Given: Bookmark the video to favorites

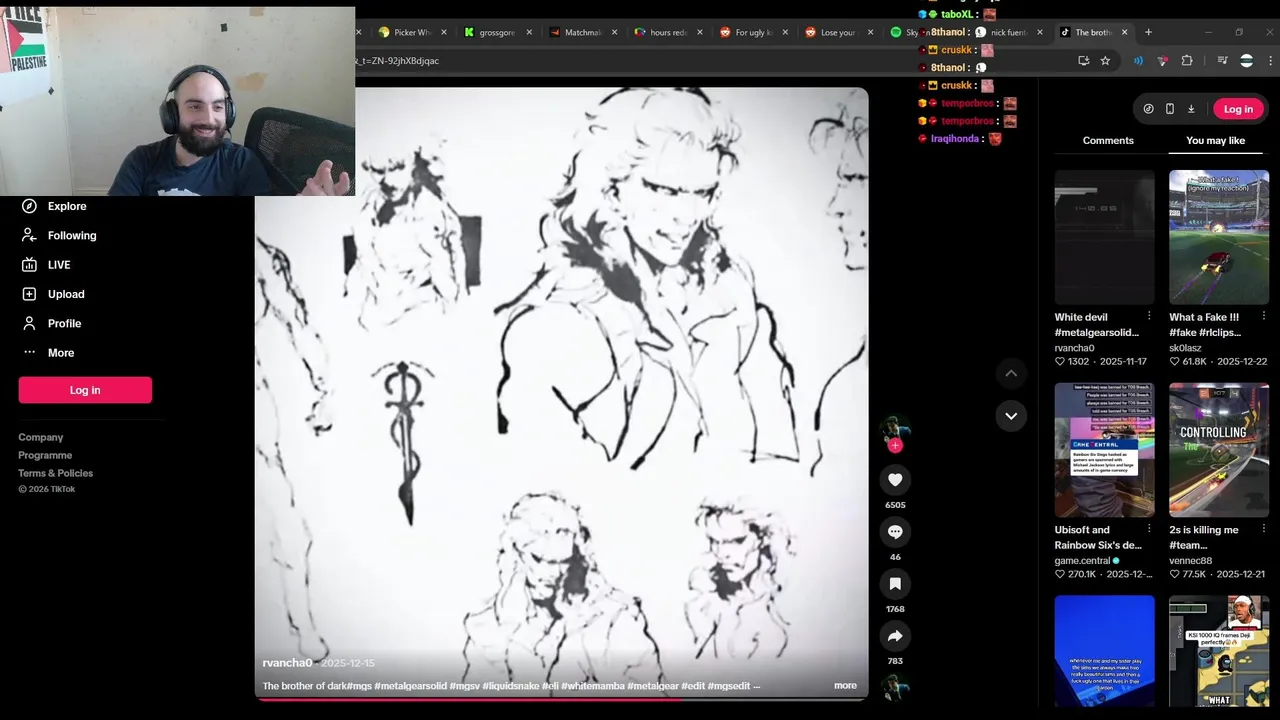Looking at the screenshot, I should [895, 584].
